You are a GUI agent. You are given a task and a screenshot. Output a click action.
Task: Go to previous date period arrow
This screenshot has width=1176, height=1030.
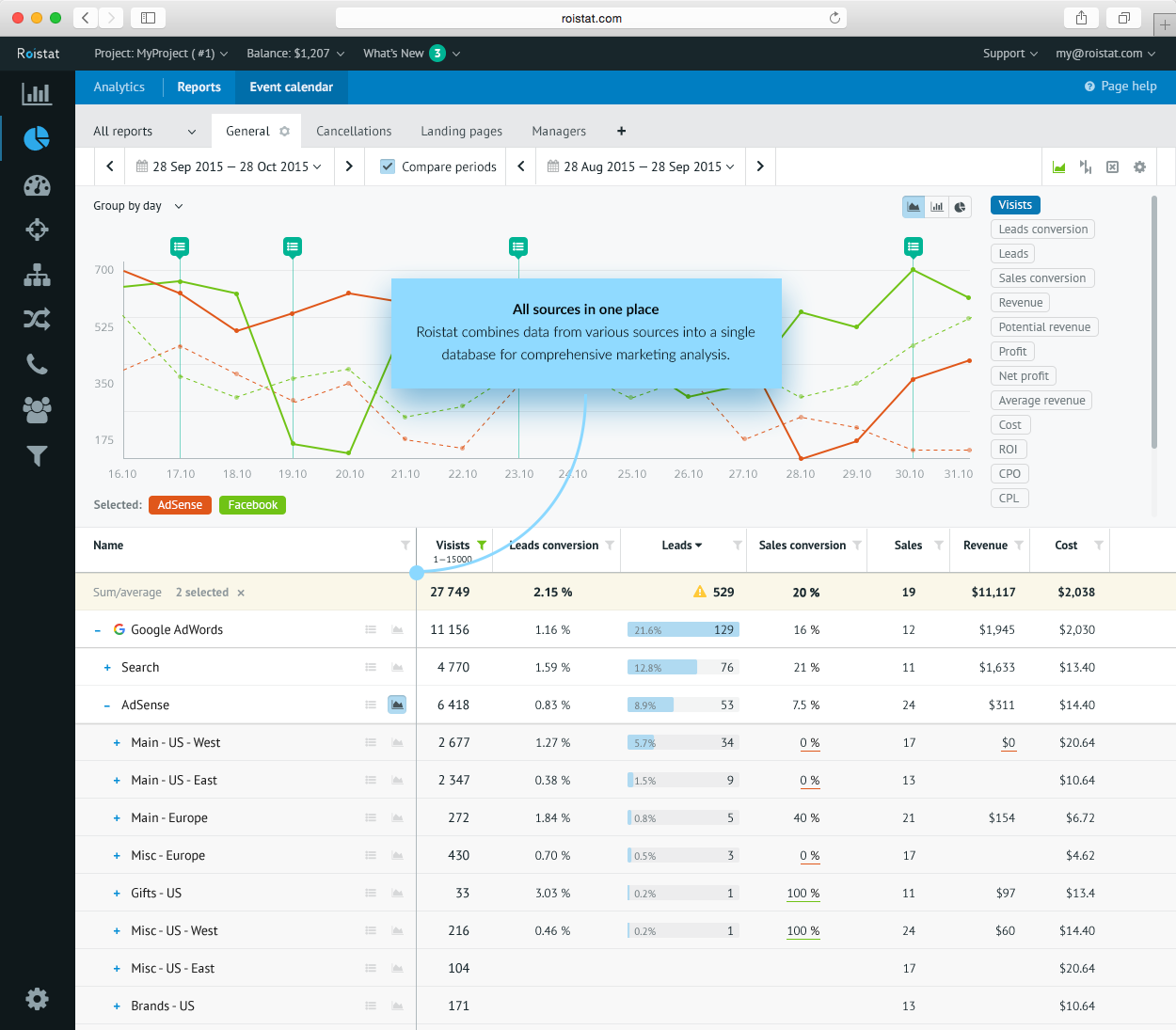(110, 166)
